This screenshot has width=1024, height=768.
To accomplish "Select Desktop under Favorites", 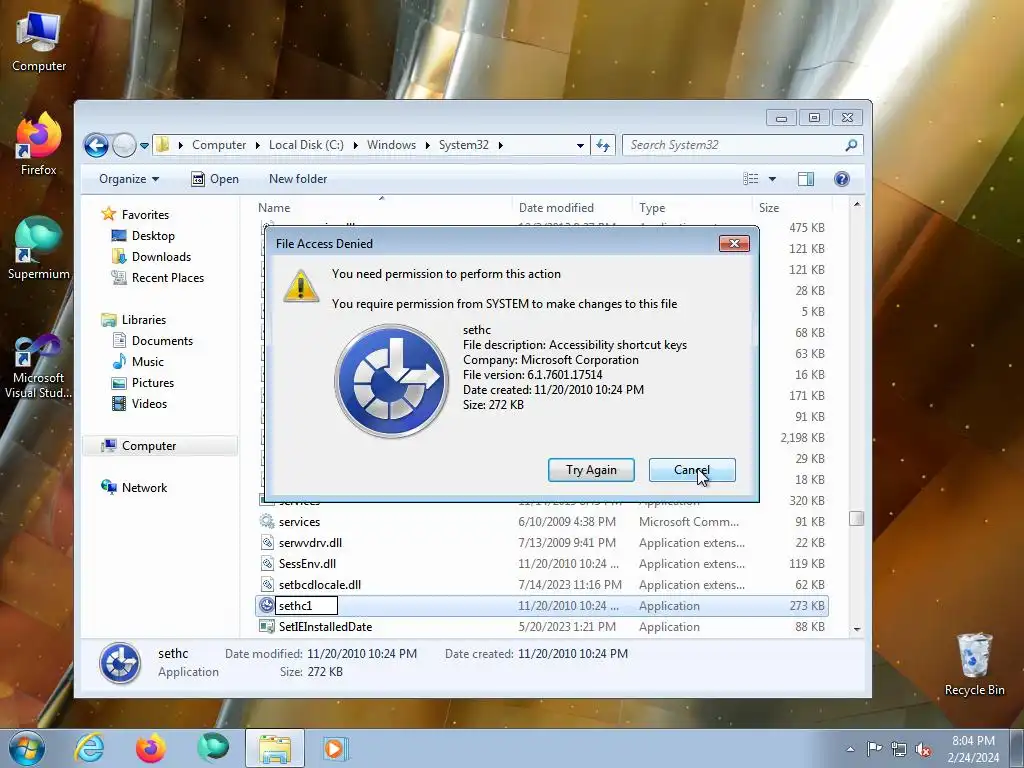I will [x=153, y=236].
